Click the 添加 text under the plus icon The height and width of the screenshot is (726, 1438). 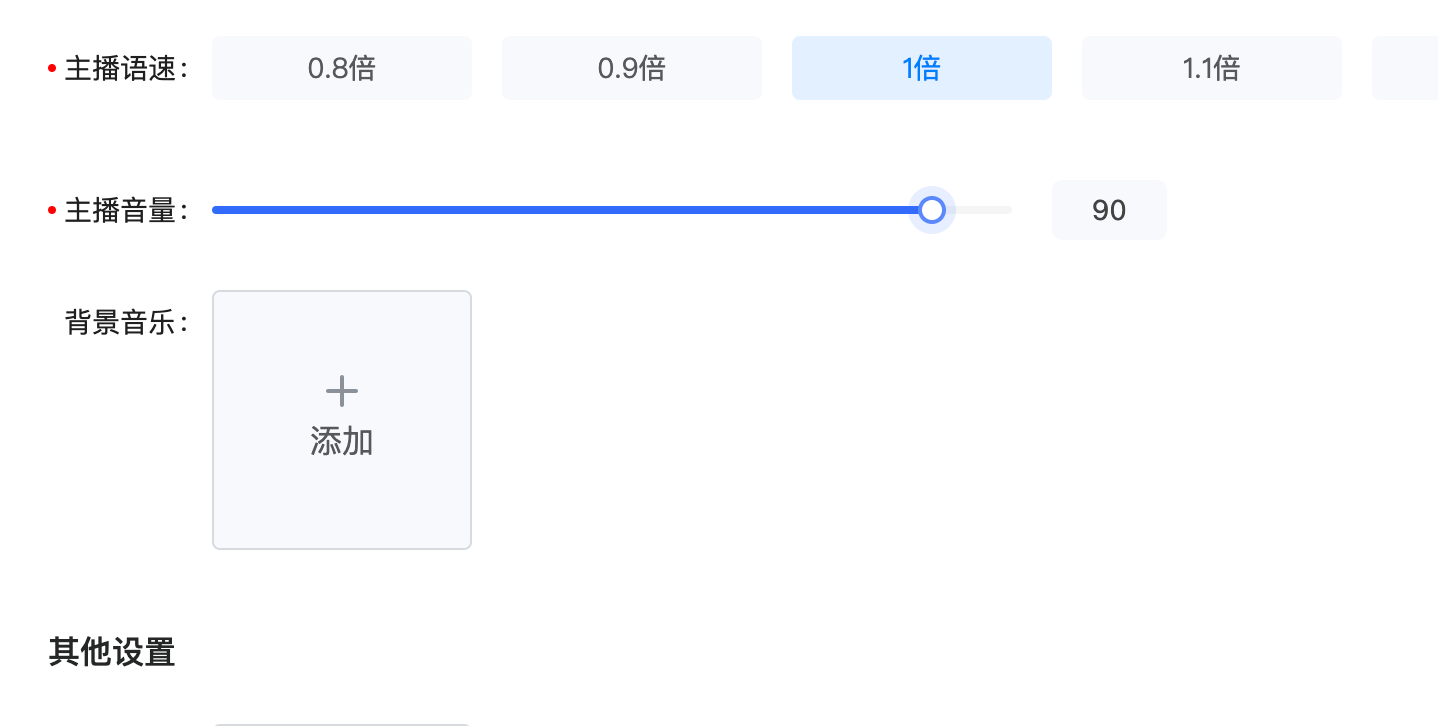pyautogui.click(x=342, y=442)
